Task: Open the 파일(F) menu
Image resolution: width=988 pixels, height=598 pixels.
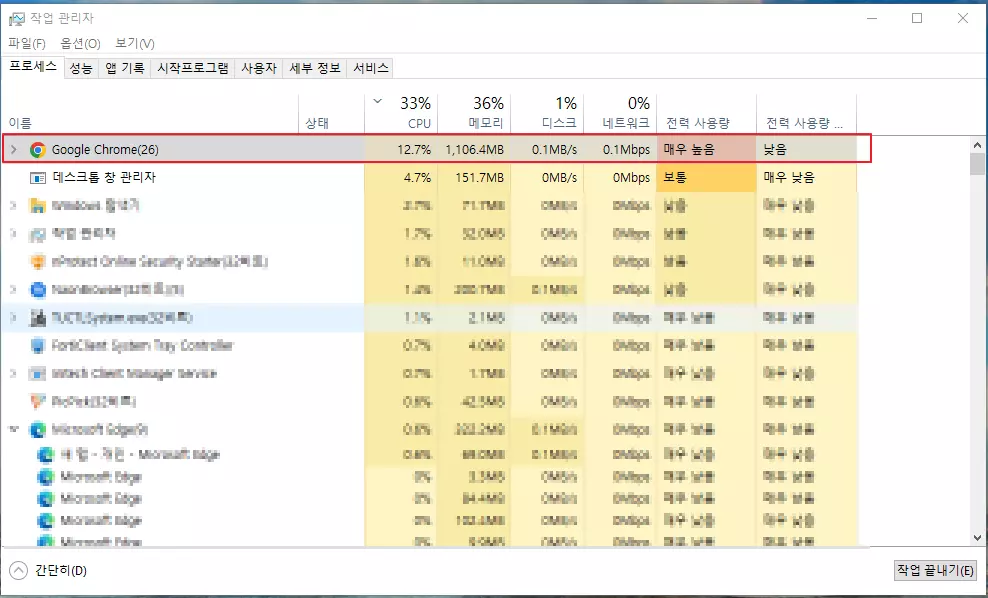Action: 27,43
